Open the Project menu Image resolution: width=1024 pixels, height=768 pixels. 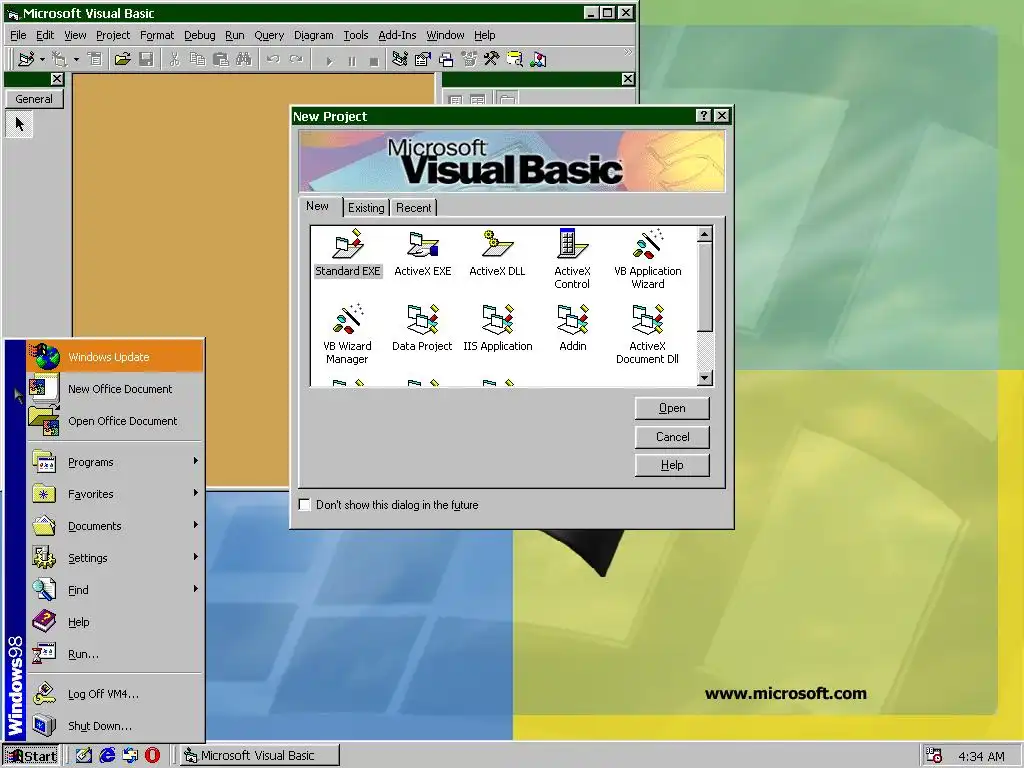[113, 35]
